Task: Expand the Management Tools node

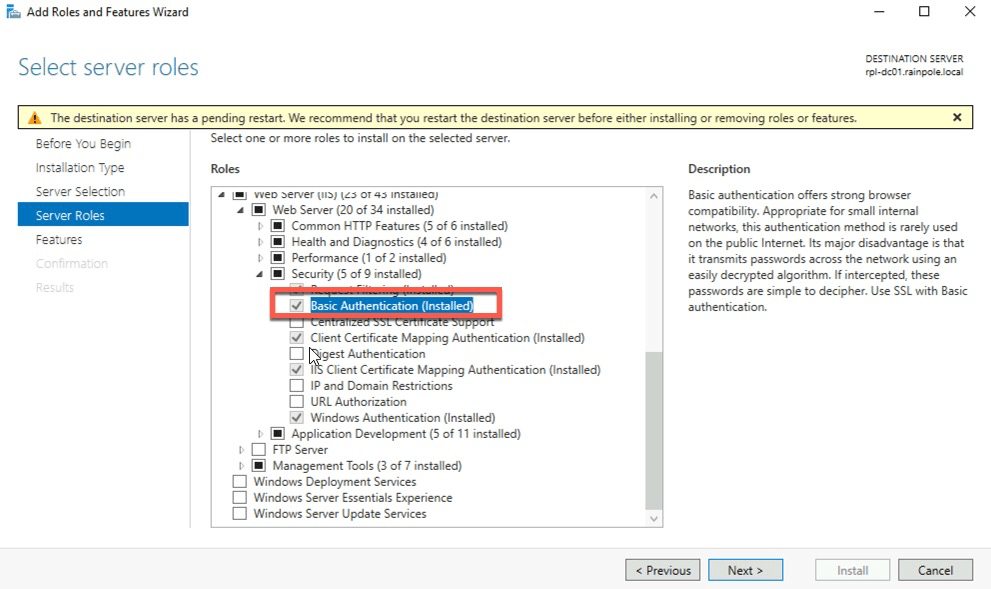Action: [241, 466]
